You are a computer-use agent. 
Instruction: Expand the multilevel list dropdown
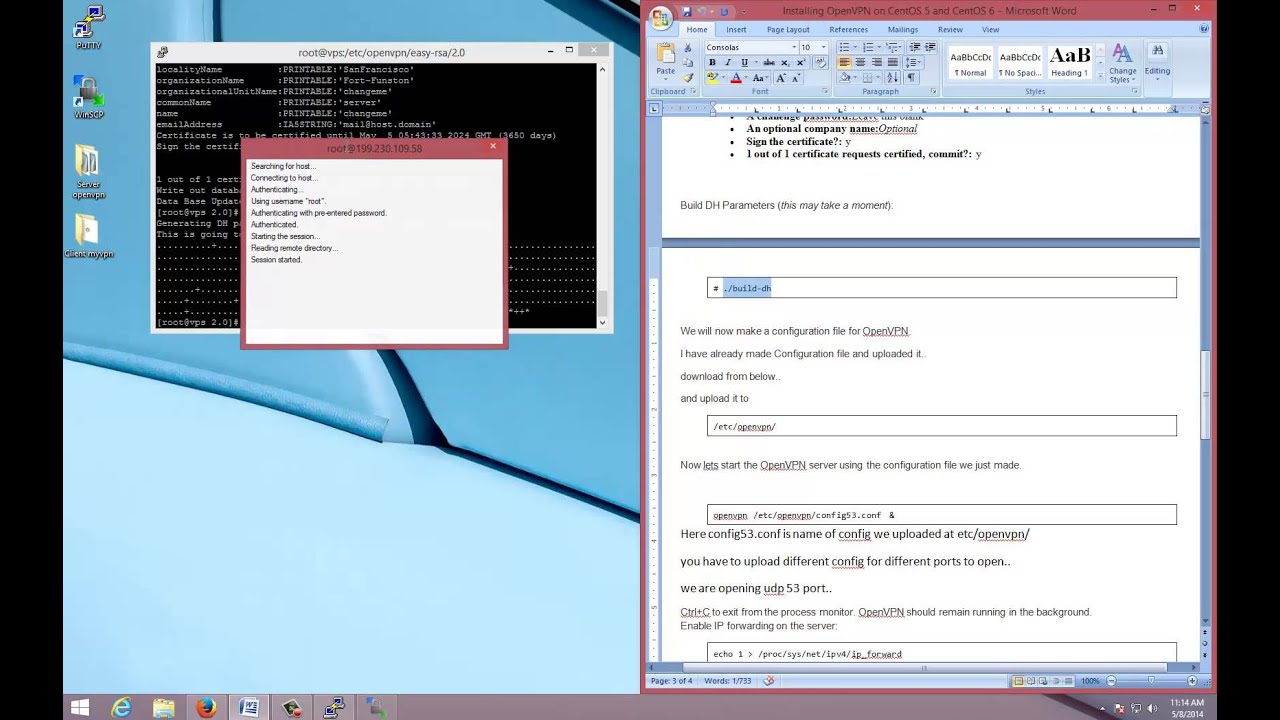click(x=900, y=47)
